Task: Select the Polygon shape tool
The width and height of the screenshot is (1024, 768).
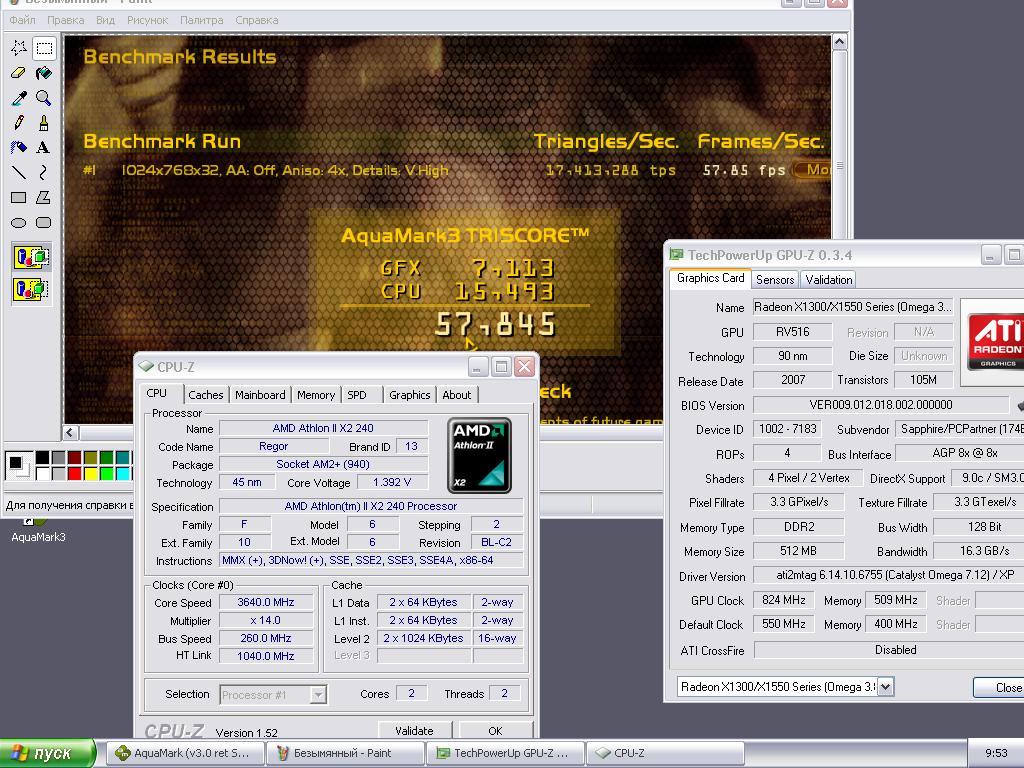Action: (x=44, y=197)
